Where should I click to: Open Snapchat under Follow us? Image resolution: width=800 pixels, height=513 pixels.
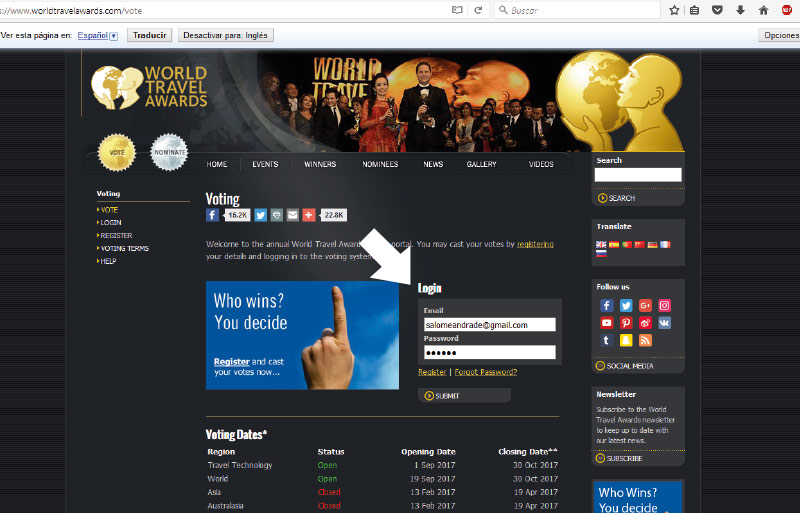tap(626, 340)
